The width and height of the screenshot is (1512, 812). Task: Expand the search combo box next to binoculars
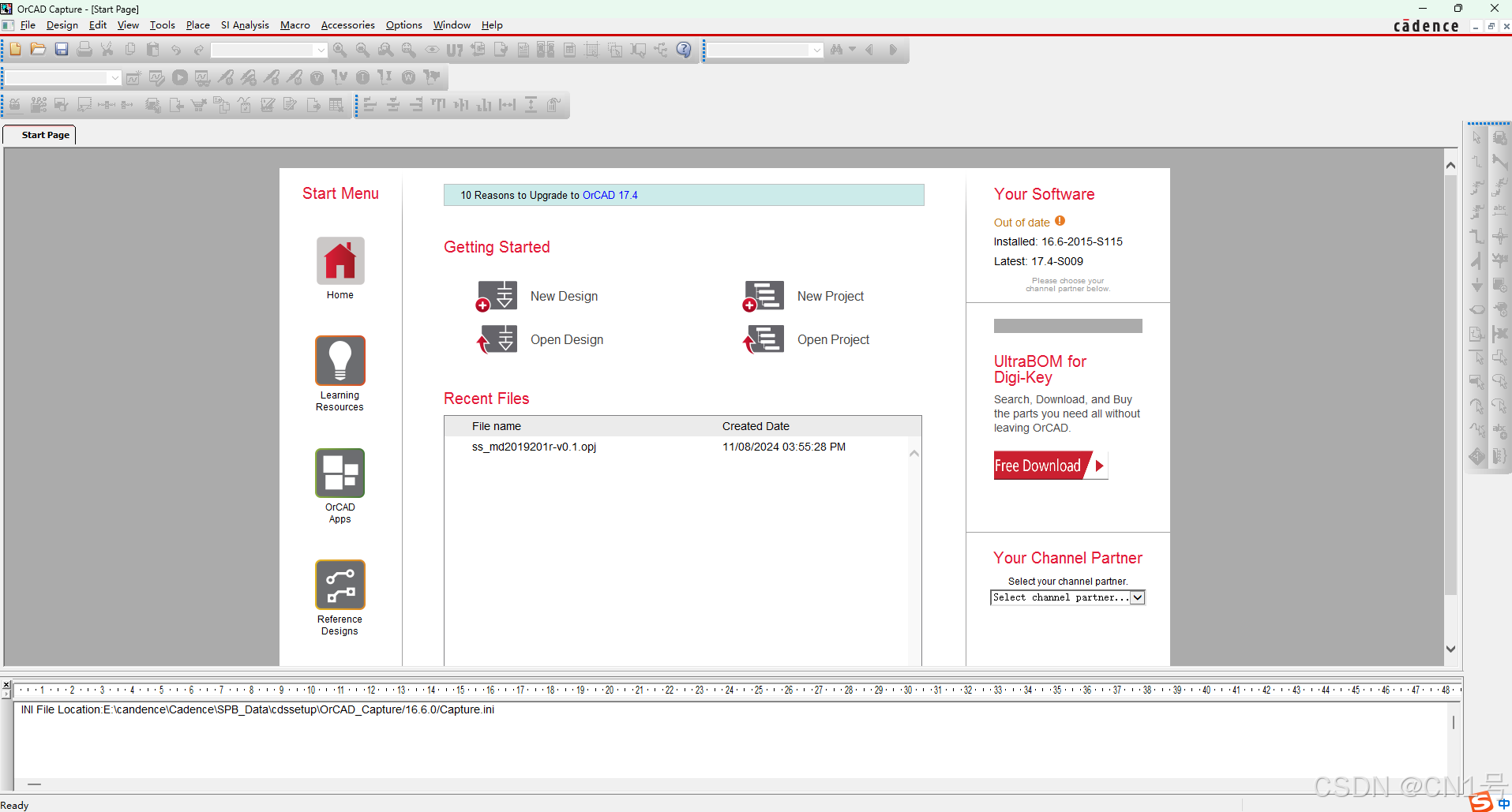(x=816, y=50)
